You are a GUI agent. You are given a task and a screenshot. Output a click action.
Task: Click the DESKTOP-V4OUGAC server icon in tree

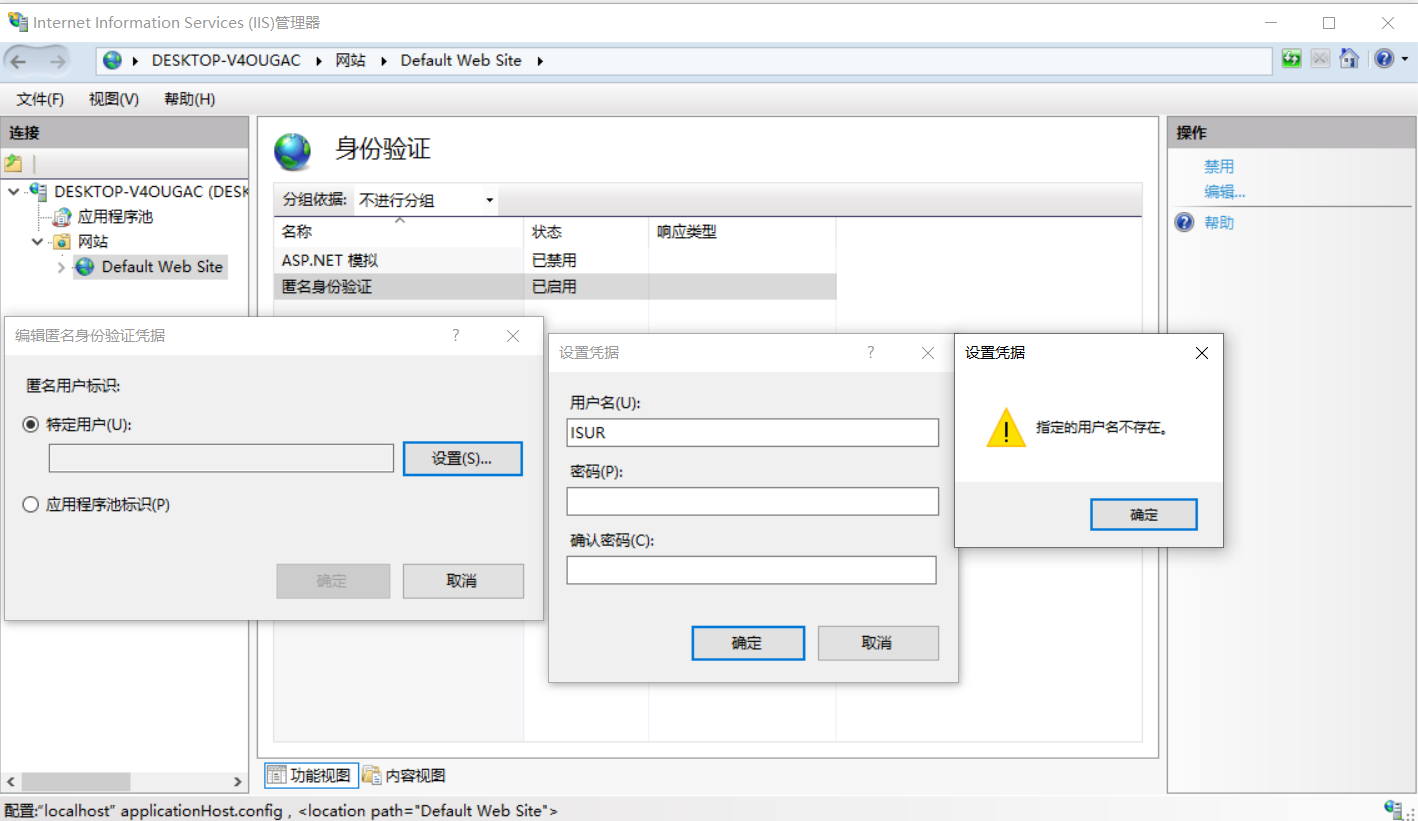[38, 191]
